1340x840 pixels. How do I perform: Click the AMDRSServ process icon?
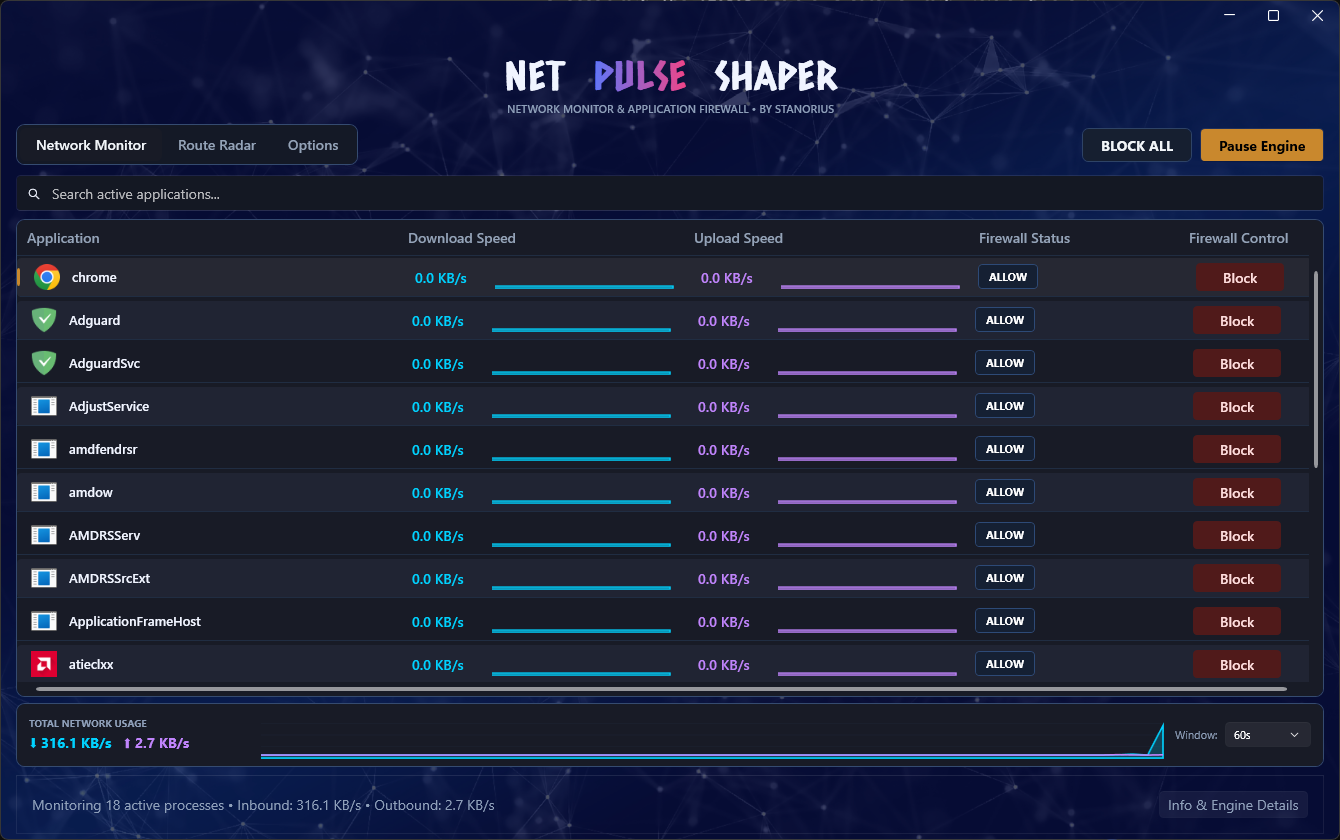(43, 535)
